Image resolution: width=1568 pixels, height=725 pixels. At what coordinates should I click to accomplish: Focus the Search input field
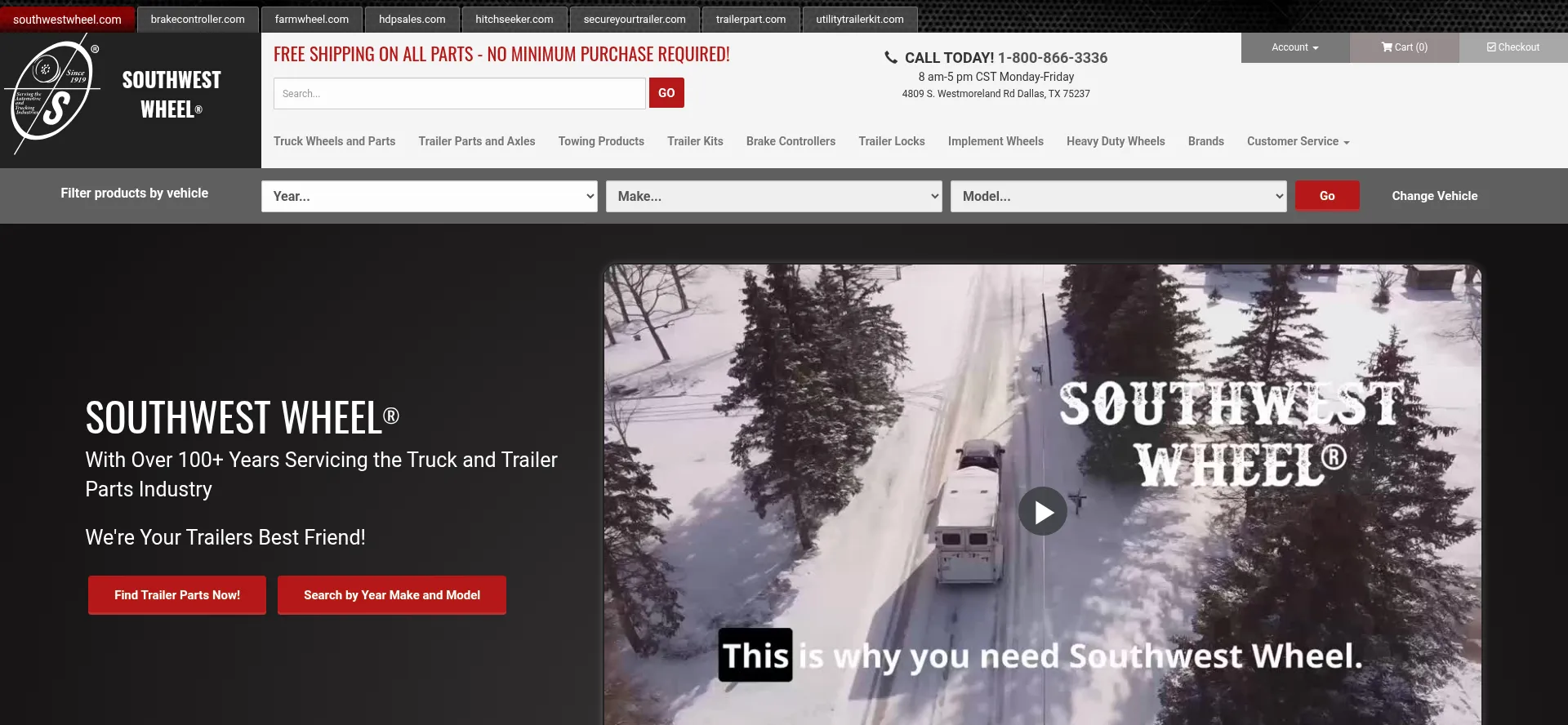(460, 93)
